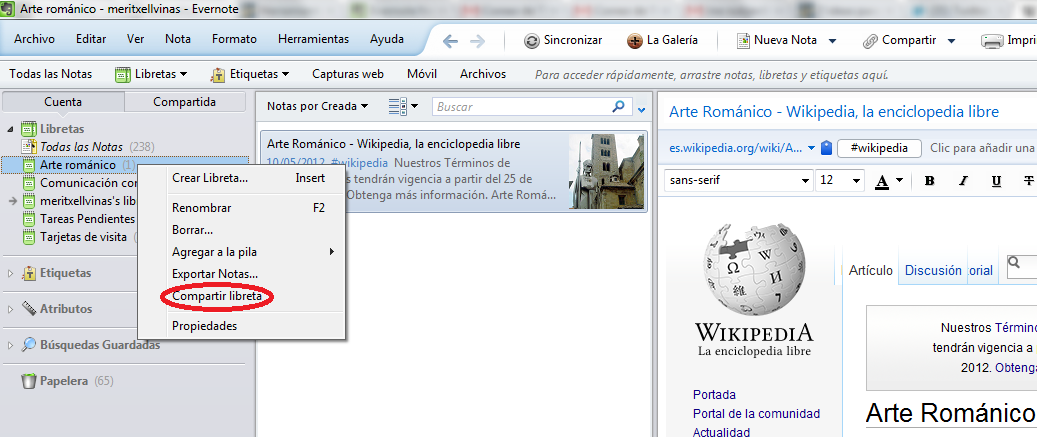Screen dimensions: 1037x437
Task: Create a Nueva Nota
Action: (x=776, y=40)
